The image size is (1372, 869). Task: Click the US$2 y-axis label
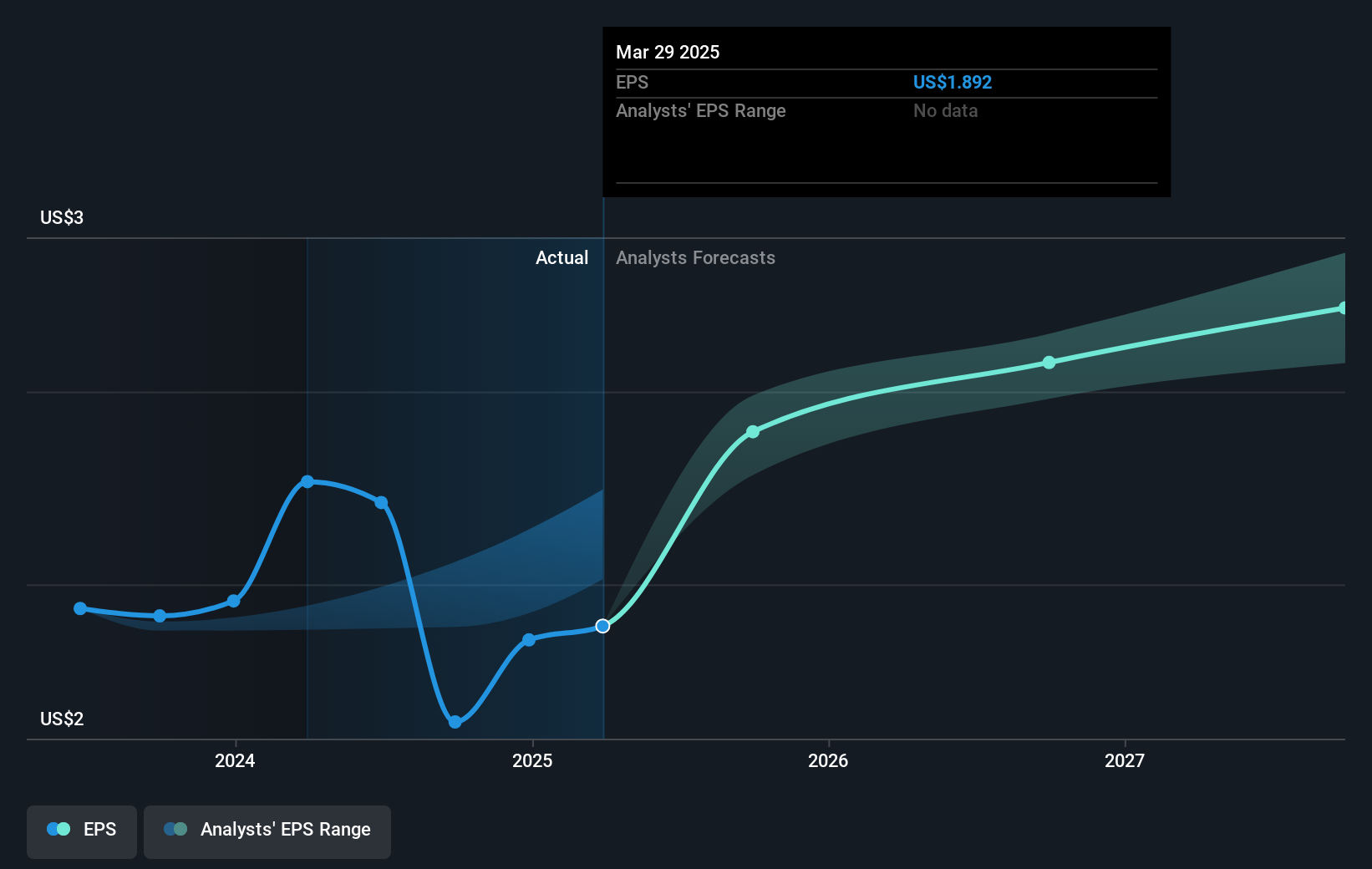click(62, 719)
